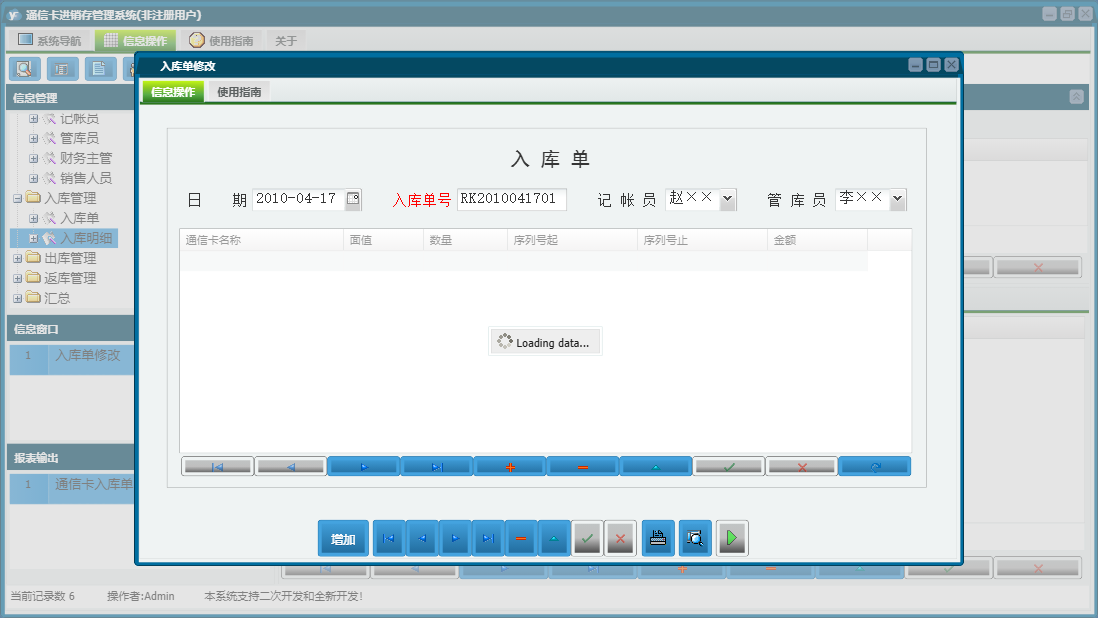
Task: Switch to 信息操作 tab in dialog
Action: [173, 92]
